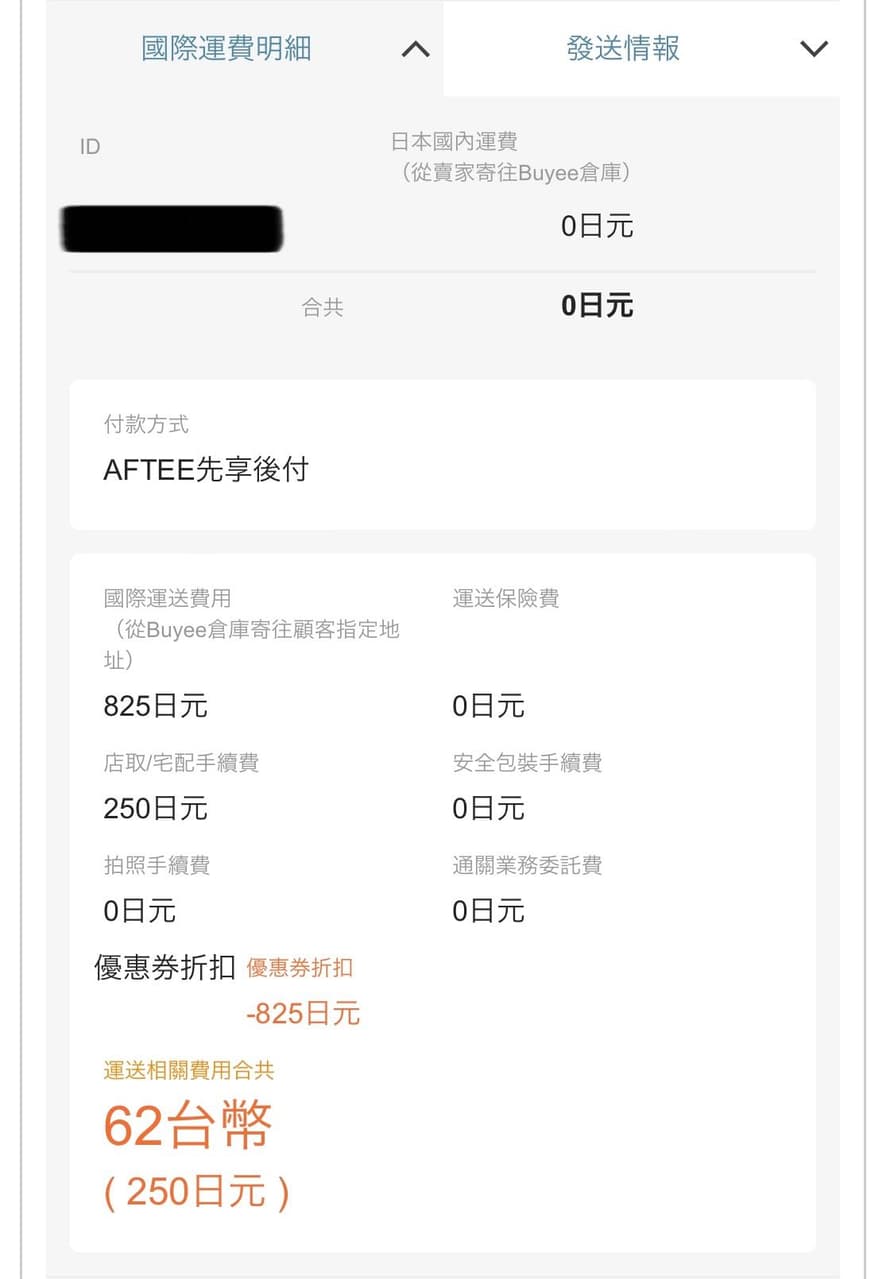Image resolution: width=890 pixels, height=1279 pixels.
Task: Click the 付款方式 label
Action: (146, 424)
